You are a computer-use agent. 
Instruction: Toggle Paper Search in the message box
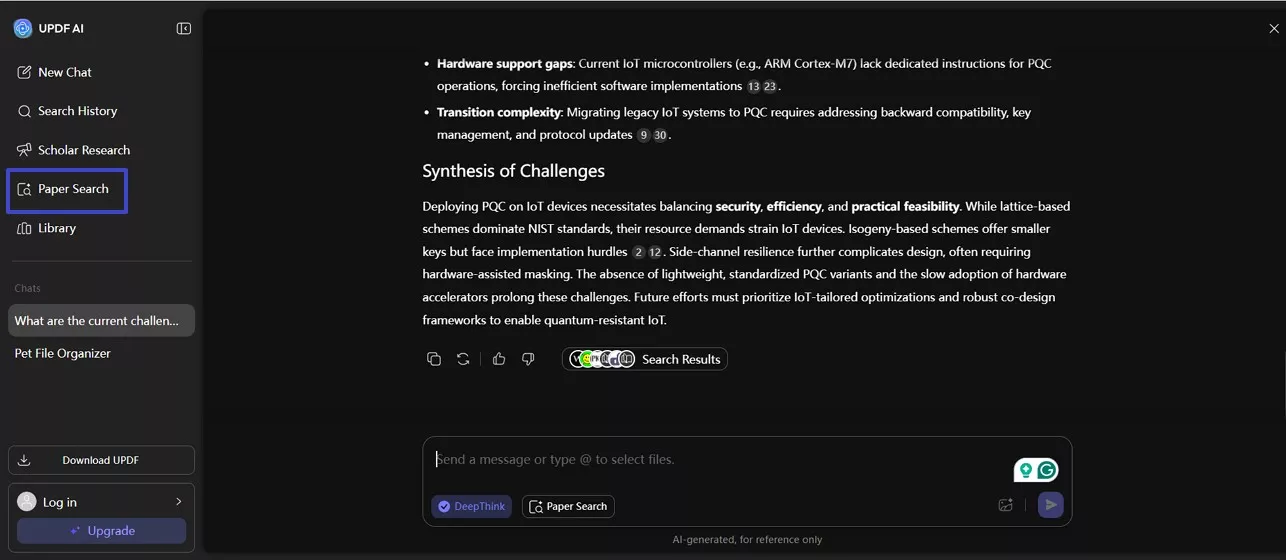[568, 506]
